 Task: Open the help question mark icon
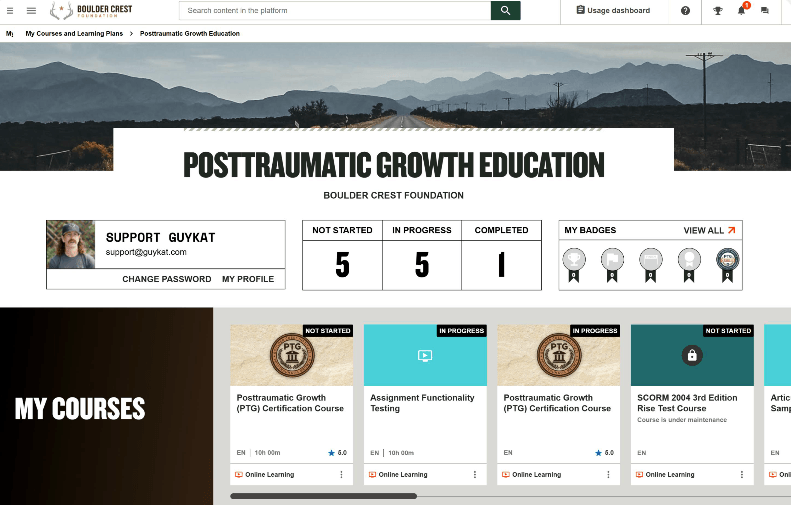[685, 11]
